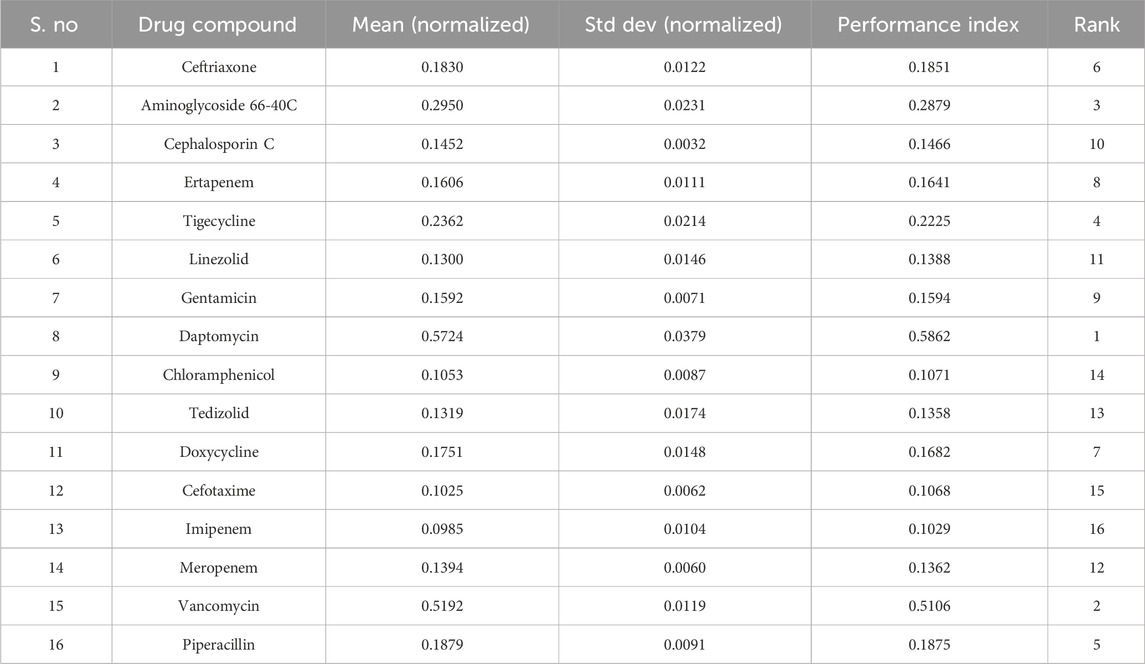The height and width of the screenshot is (664, 1145).
Task: Click the Mean (normalized) column header
Action: point(440,25)
